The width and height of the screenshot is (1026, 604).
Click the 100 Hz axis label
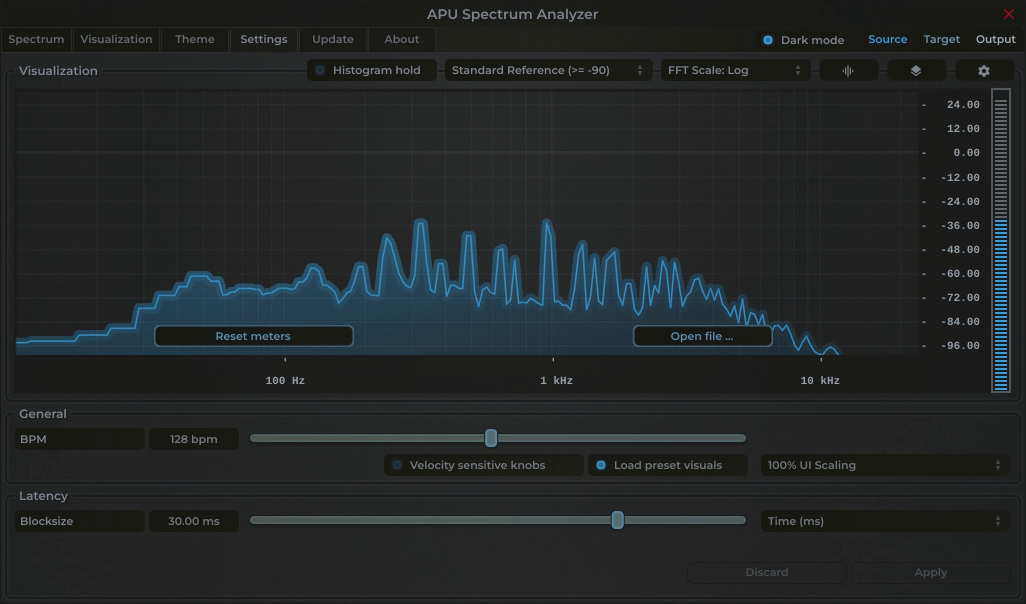click(x=285, y=381)
